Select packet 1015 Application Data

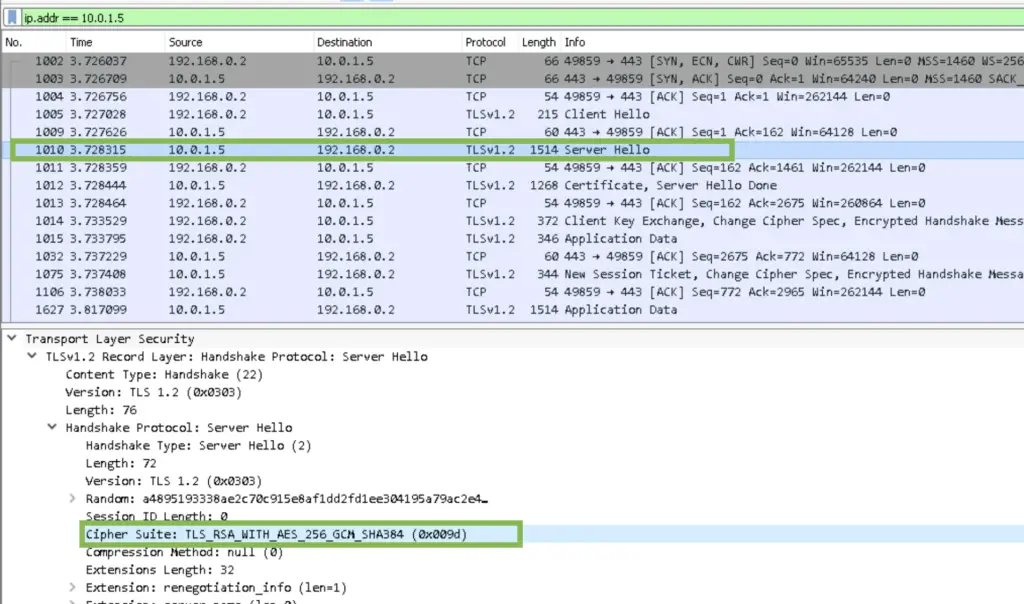click(513, 239)
